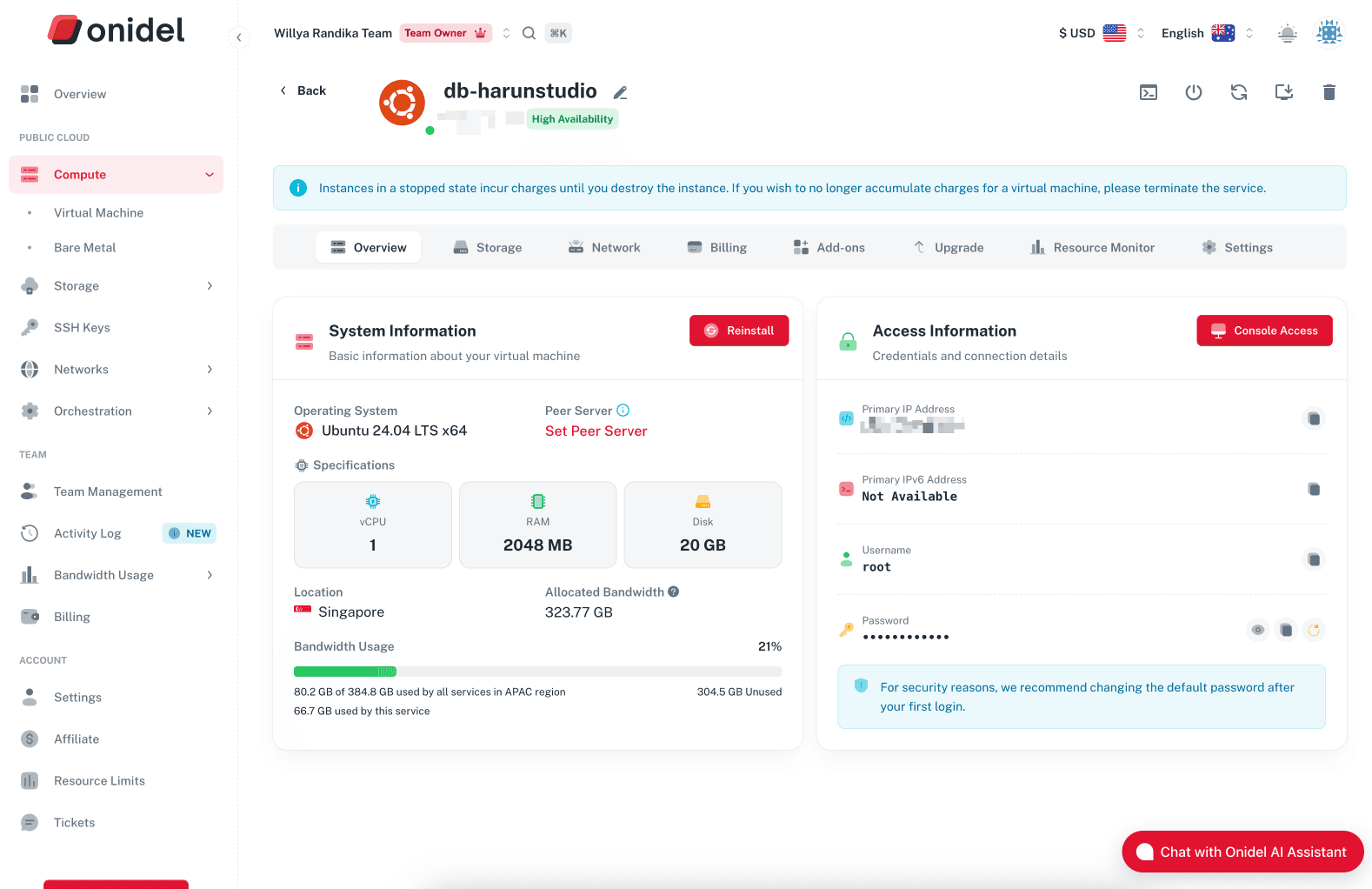The image size is (1372, 889).
Task: Open the console terminal icon in header
Action: (1149, 92)
